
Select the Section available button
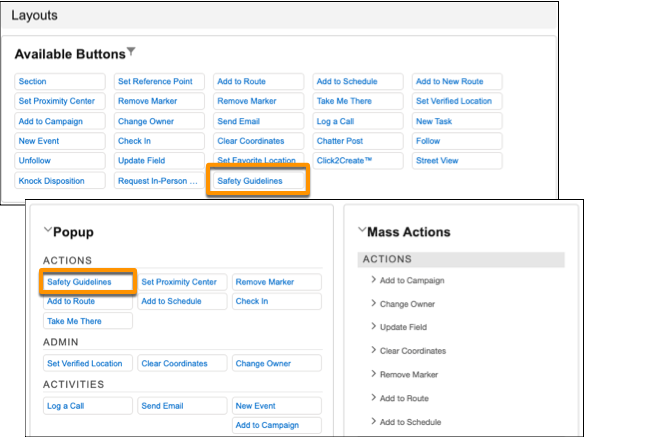point(60,81)
